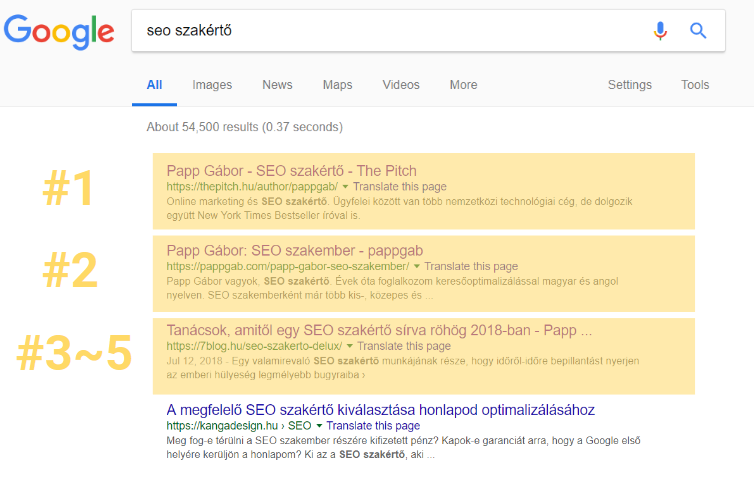Click the https://7blog.hu/seo-szakerto-delux/ URL text
This screenshot has height=480, width=754.
pyautogui.click(x=254, y=346)
